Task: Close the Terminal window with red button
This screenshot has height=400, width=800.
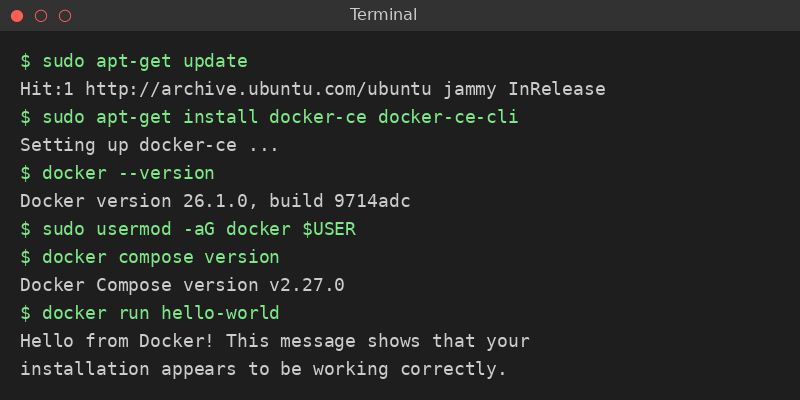Action: [x=17, y=16]
